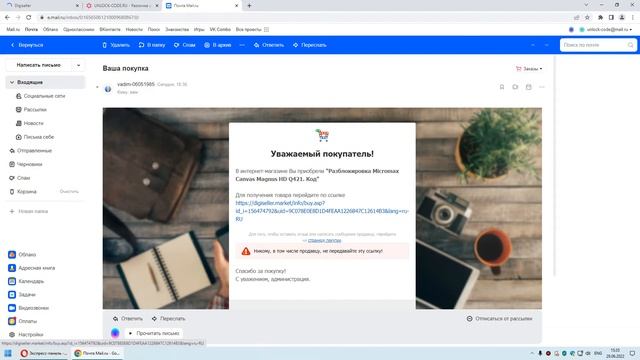
Task: Click Переслать below the email
Action: [x=168, y=318]
